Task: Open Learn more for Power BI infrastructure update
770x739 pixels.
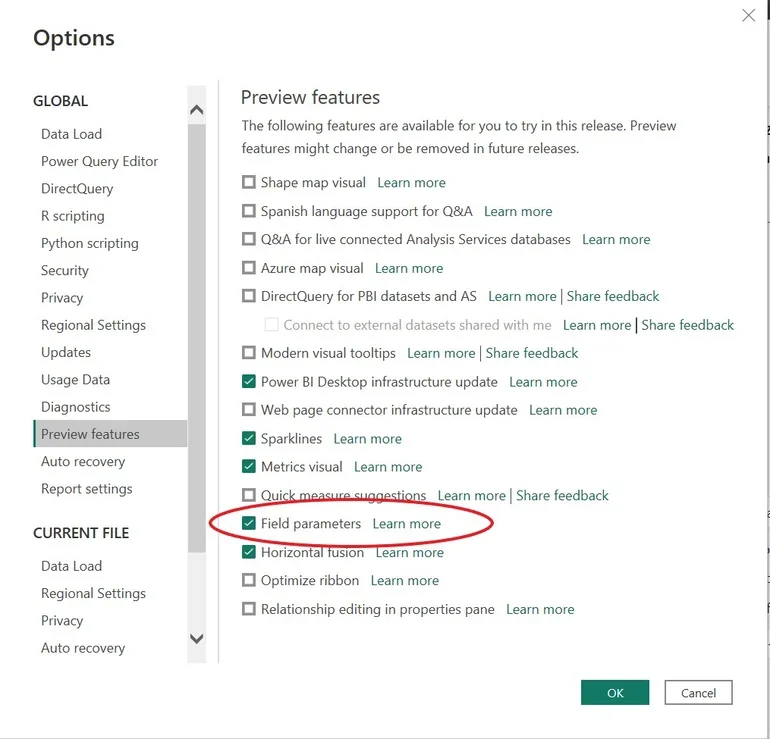Action: [543, 382]
